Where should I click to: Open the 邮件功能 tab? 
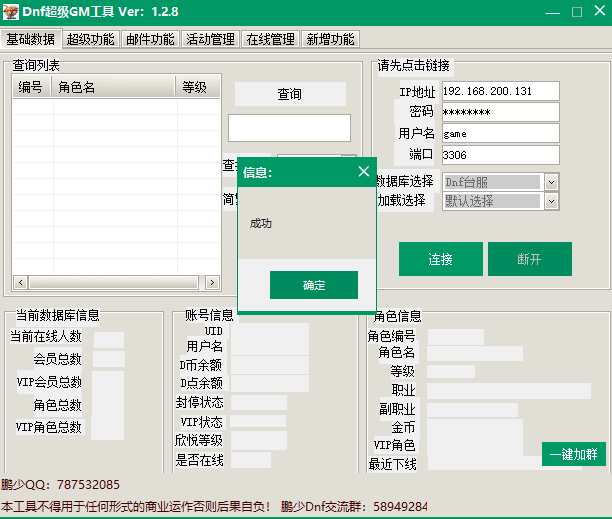[x=151, y=40]
